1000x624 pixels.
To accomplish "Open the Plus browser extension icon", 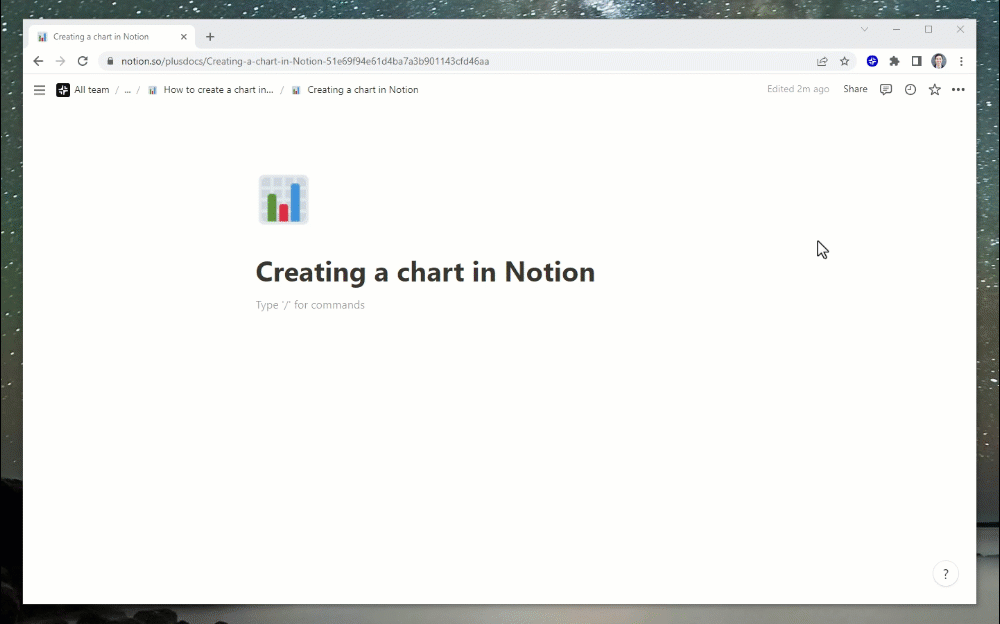I will point(871,60).
